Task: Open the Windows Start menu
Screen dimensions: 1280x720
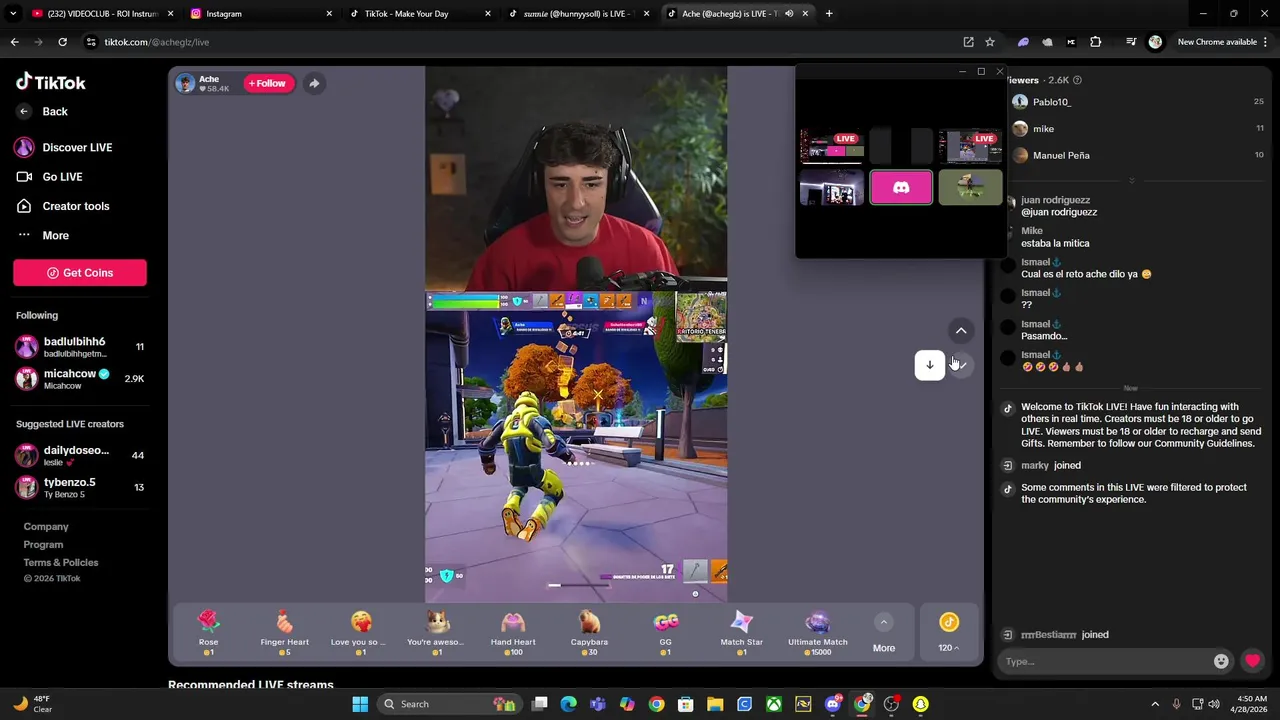Action: [x=360, y=704]
